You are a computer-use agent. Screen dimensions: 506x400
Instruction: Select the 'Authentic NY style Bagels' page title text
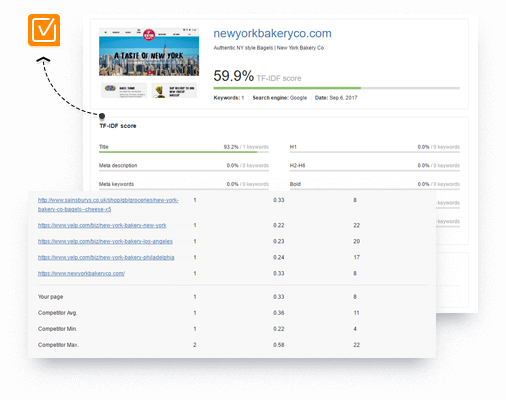(269, 48)
